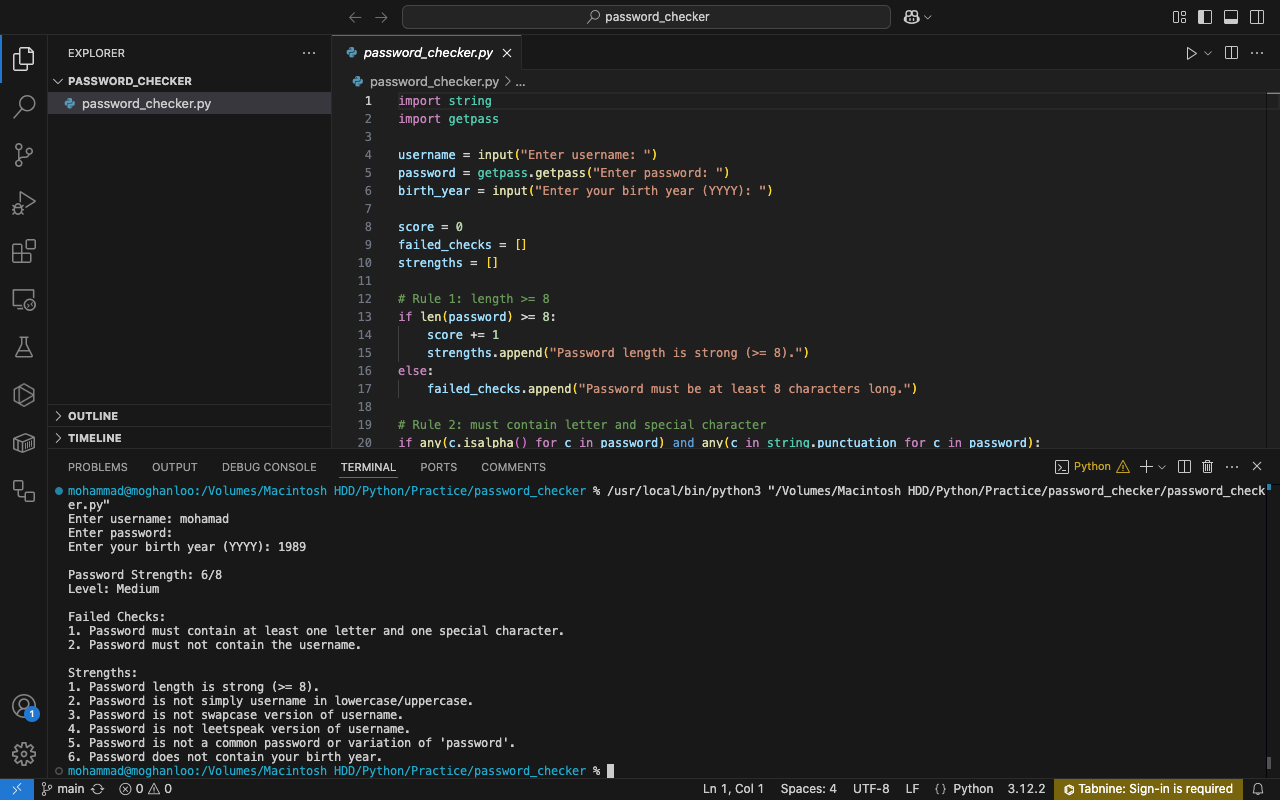The image size is (1280, 800).
Task: Switch to the PROBLEMS panel tab
Action: tap(98, 467)
